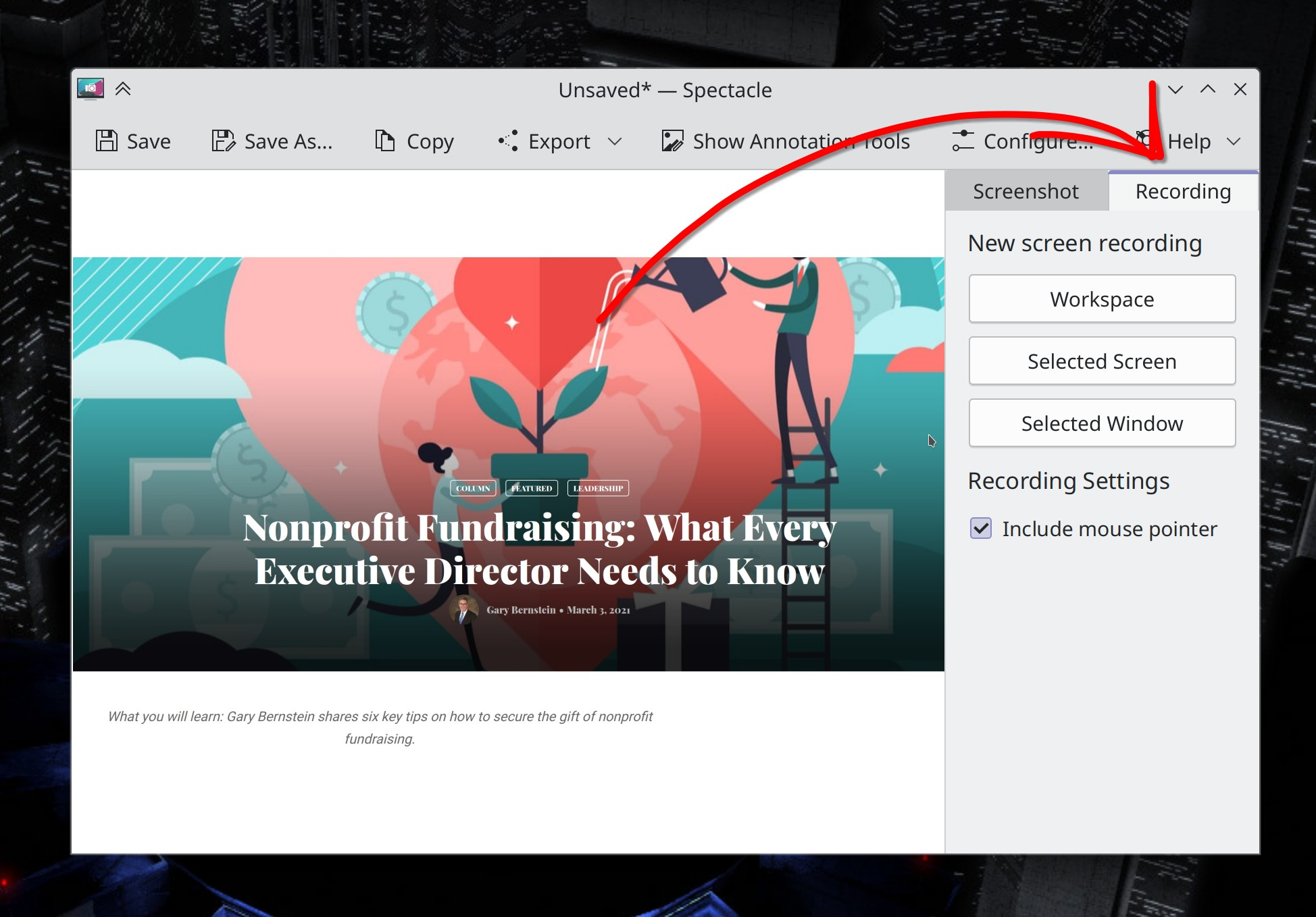Select the Recording tab
This screenshot has width=1316, height=917.
pyautogui.click(x=1183, y=191)
